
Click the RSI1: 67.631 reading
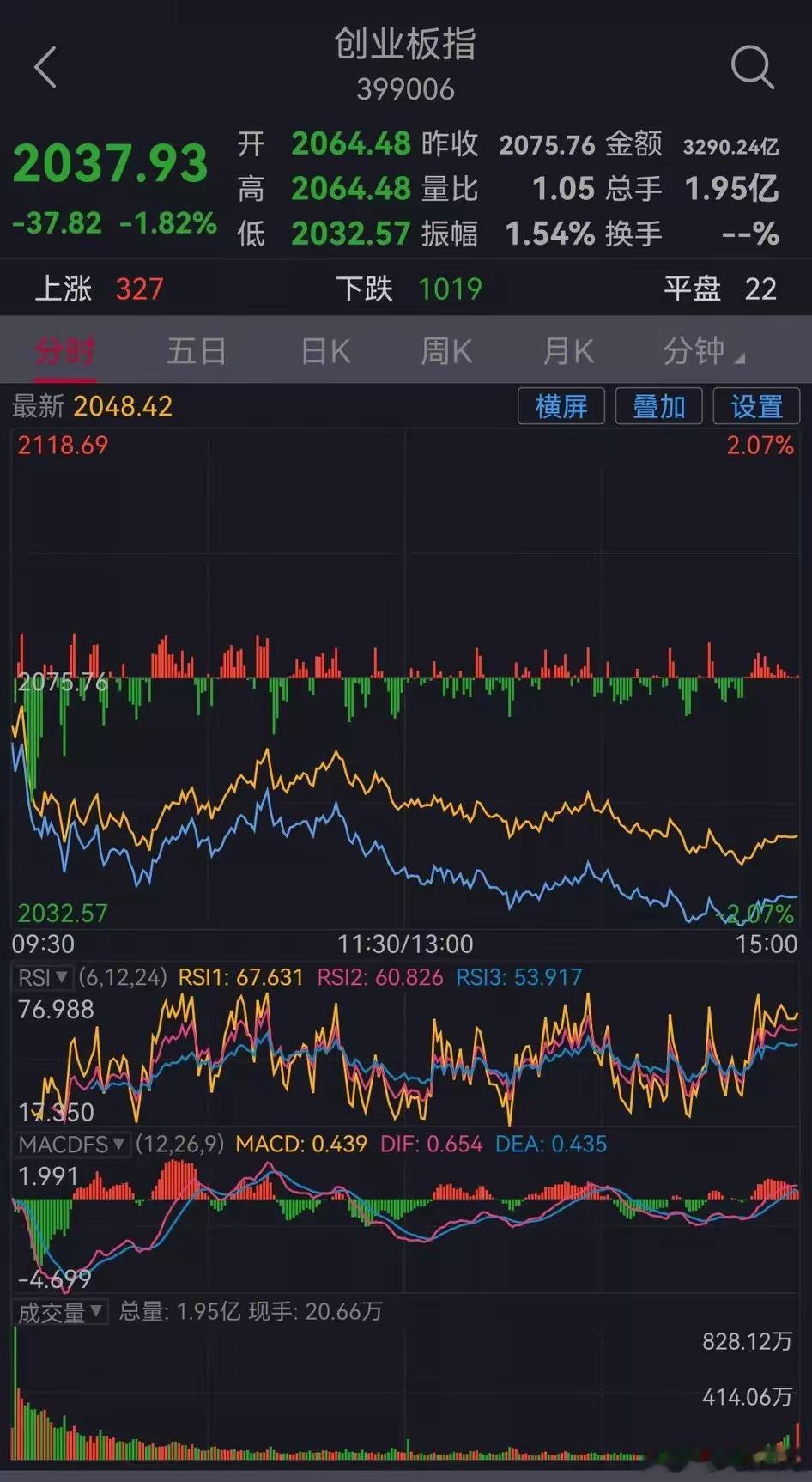pyautogui.click(x=240, y=977)
